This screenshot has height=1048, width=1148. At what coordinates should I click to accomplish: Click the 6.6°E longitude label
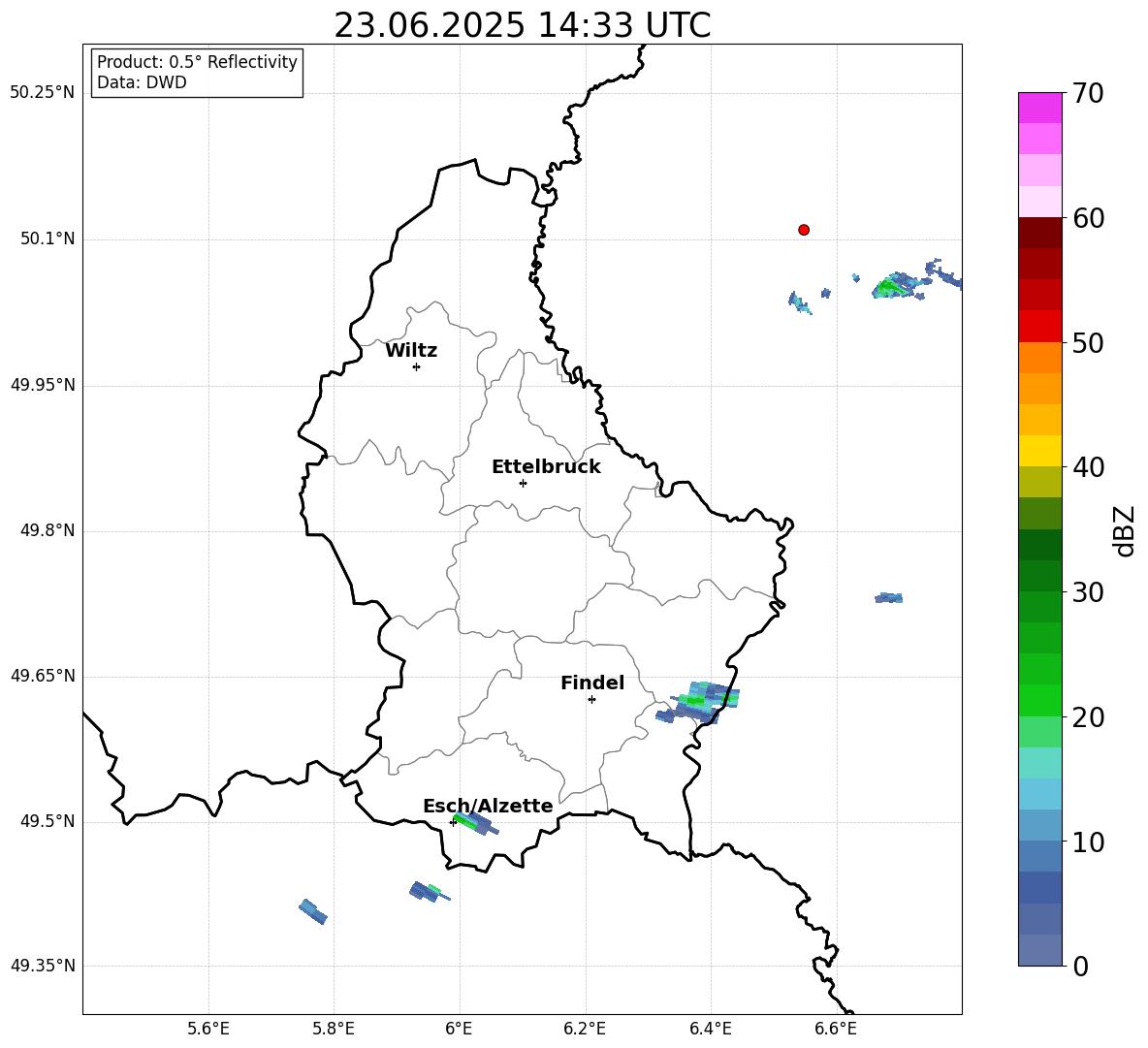pyautogui.click(x=836, y=1029)
